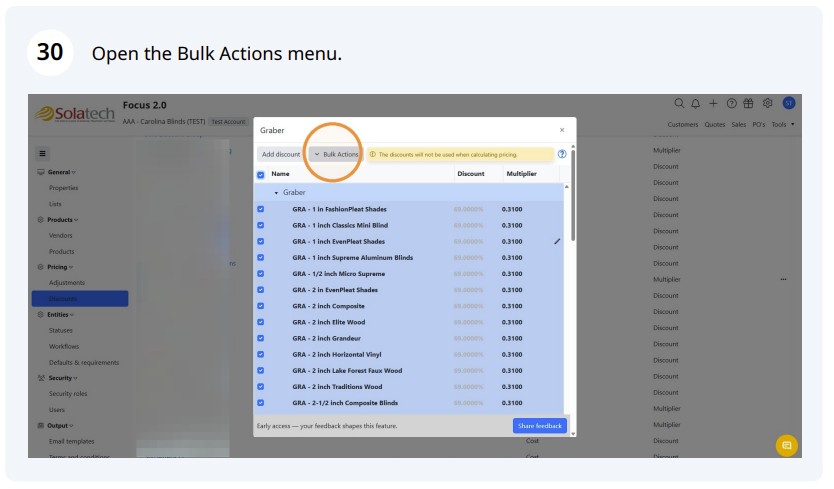
Task: Sort by the Discount column header
Action: tap(471, 174)
